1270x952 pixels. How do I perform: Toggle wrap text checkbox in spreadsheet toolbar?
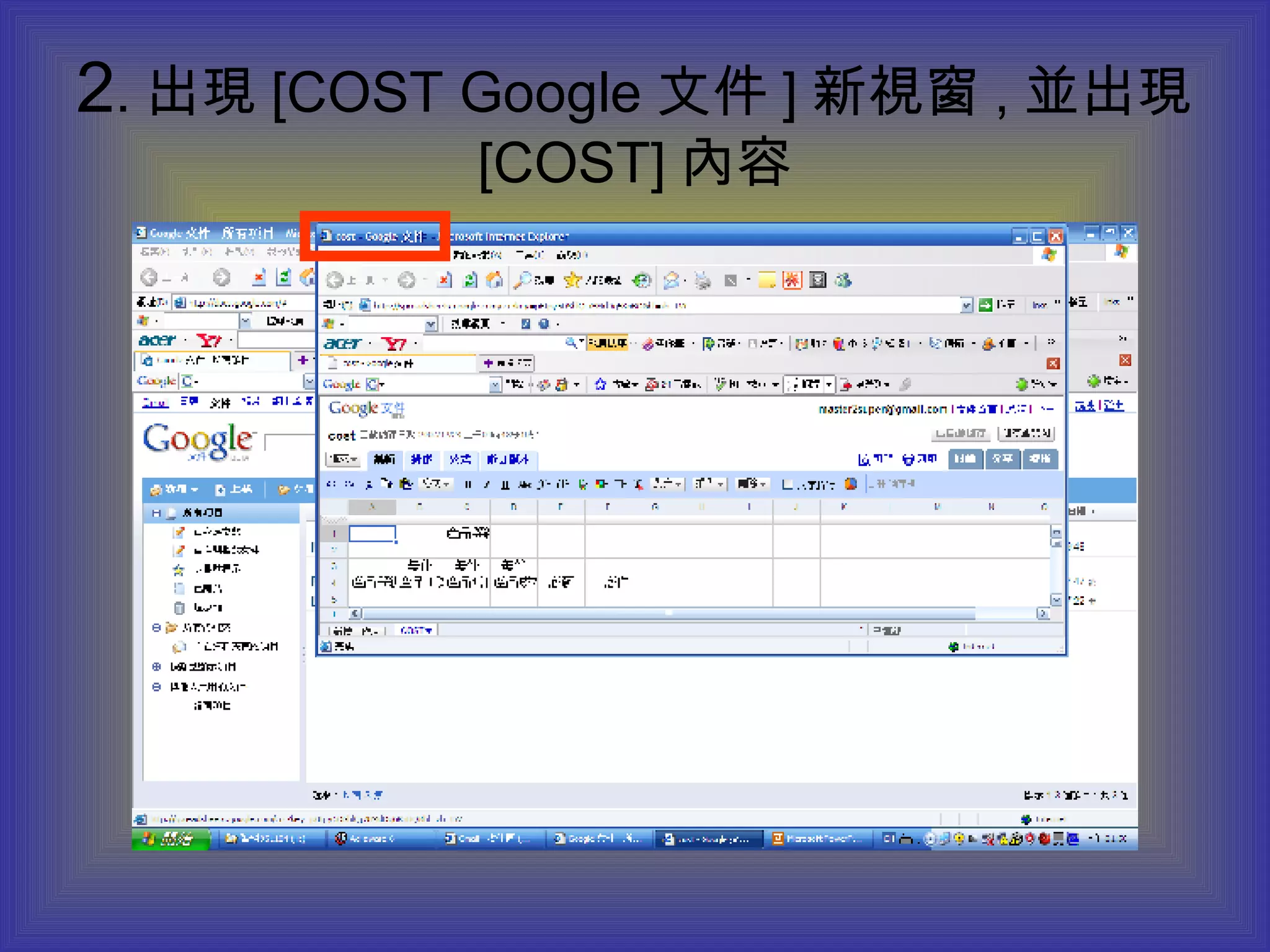(x=788, y=485)
